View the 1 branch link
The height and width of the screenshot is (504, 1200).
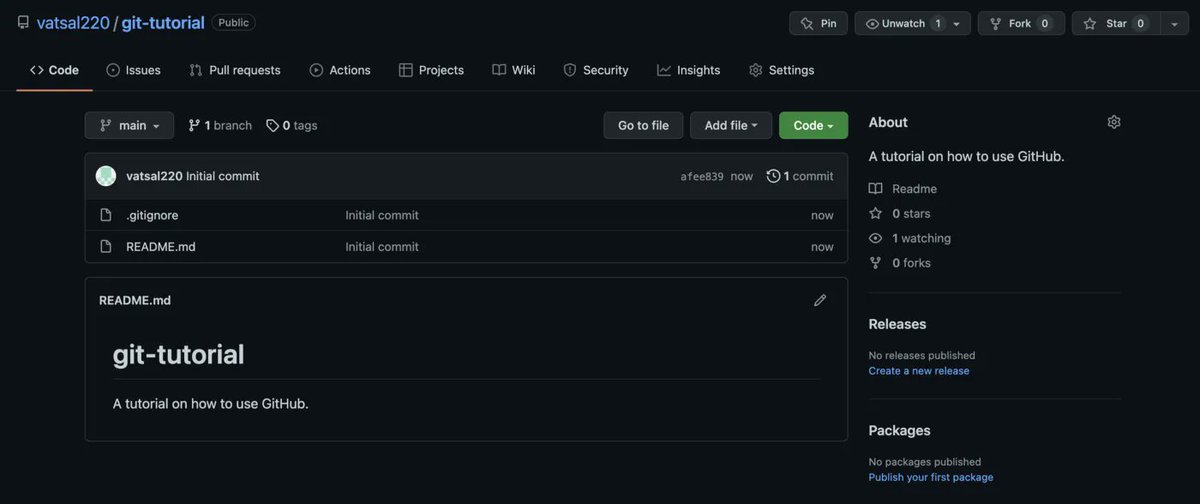tap(220, 125)
